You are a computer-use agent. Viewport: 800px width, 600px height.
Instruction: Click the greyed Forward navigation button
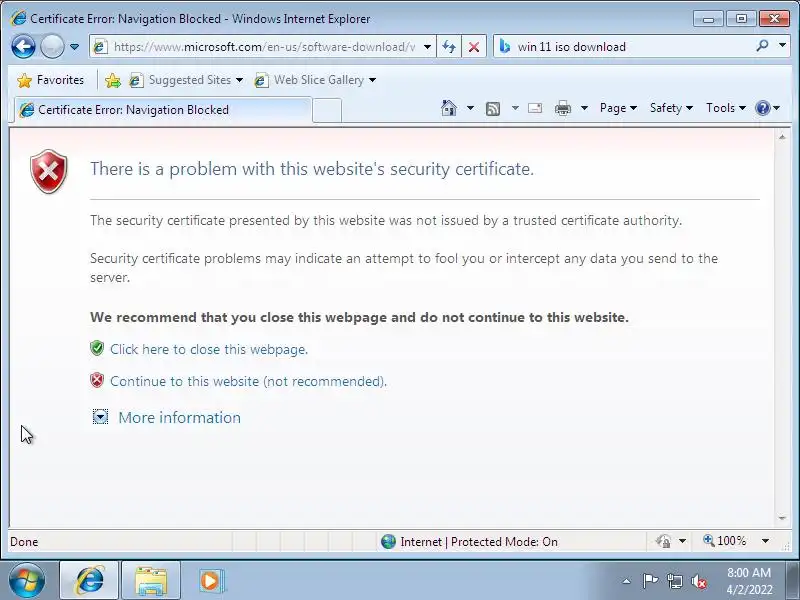(x=52, y=46)
